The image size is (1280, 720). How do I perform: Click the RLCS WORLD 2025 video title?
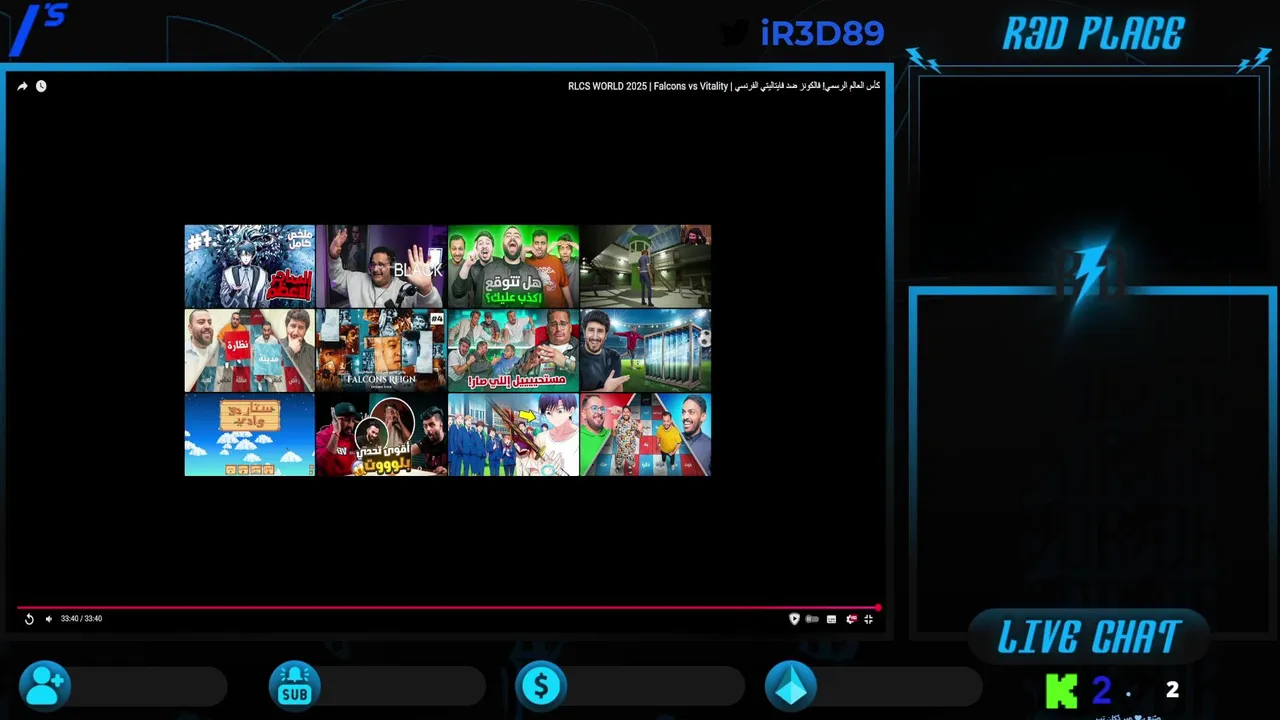pyautogui.click(x=724, y=86)
